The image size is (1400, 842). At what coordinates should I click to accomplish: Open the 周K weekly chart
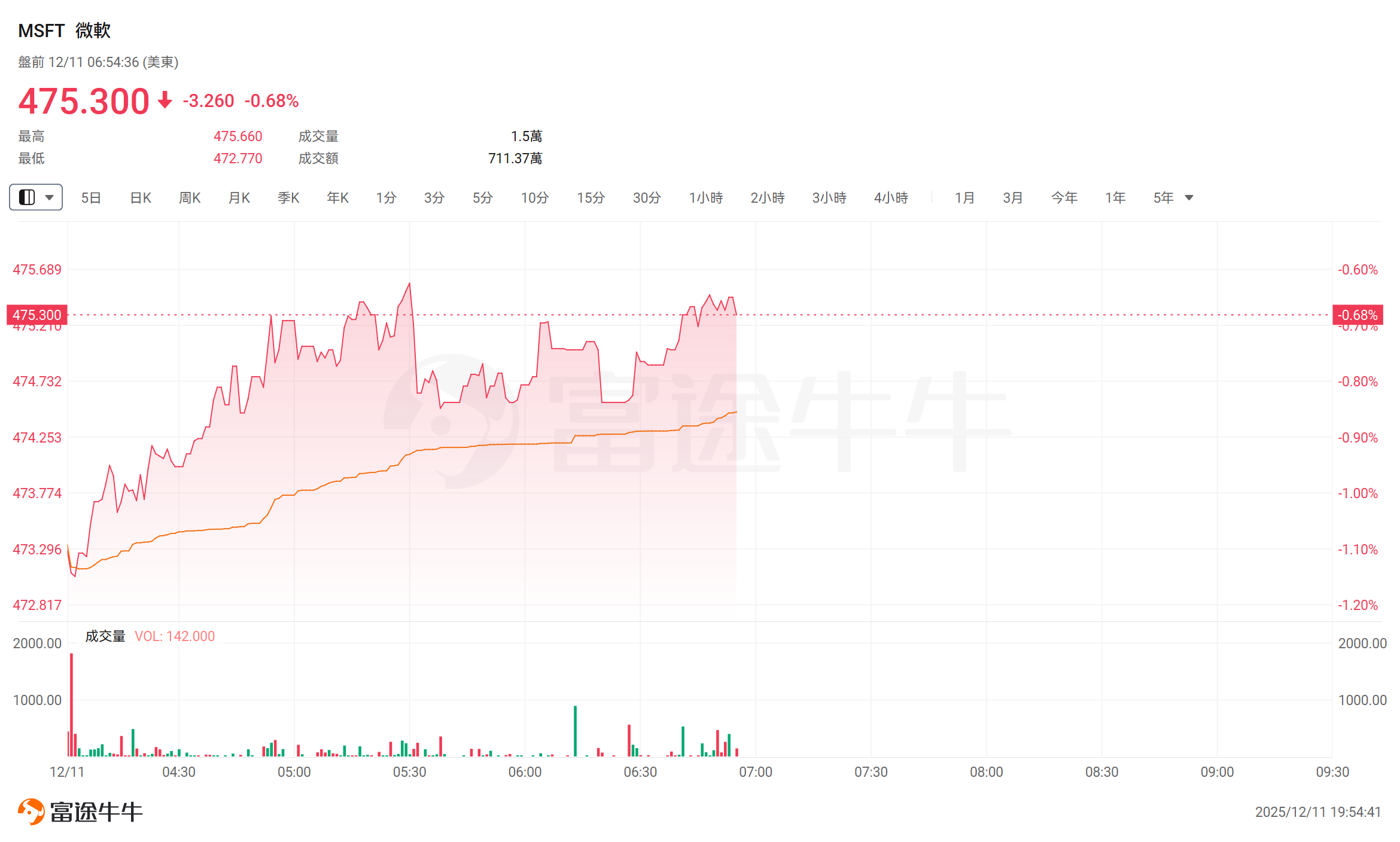click(190, 197)
